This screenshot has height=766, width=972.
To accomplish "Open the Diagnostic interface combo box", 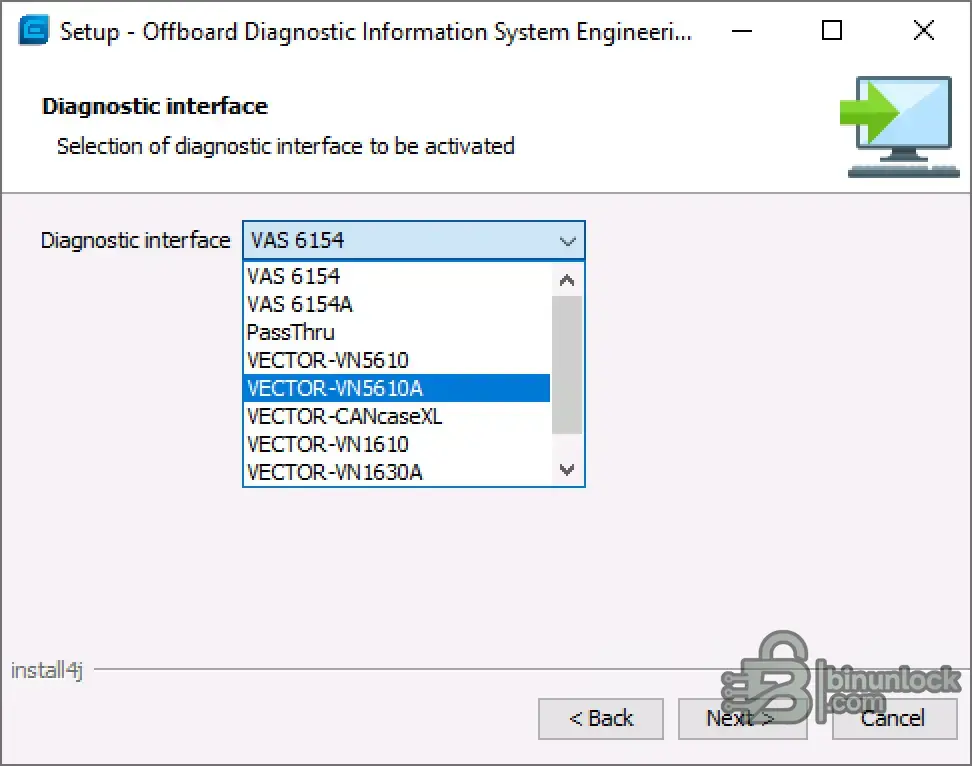I will (x=413, y=240).
